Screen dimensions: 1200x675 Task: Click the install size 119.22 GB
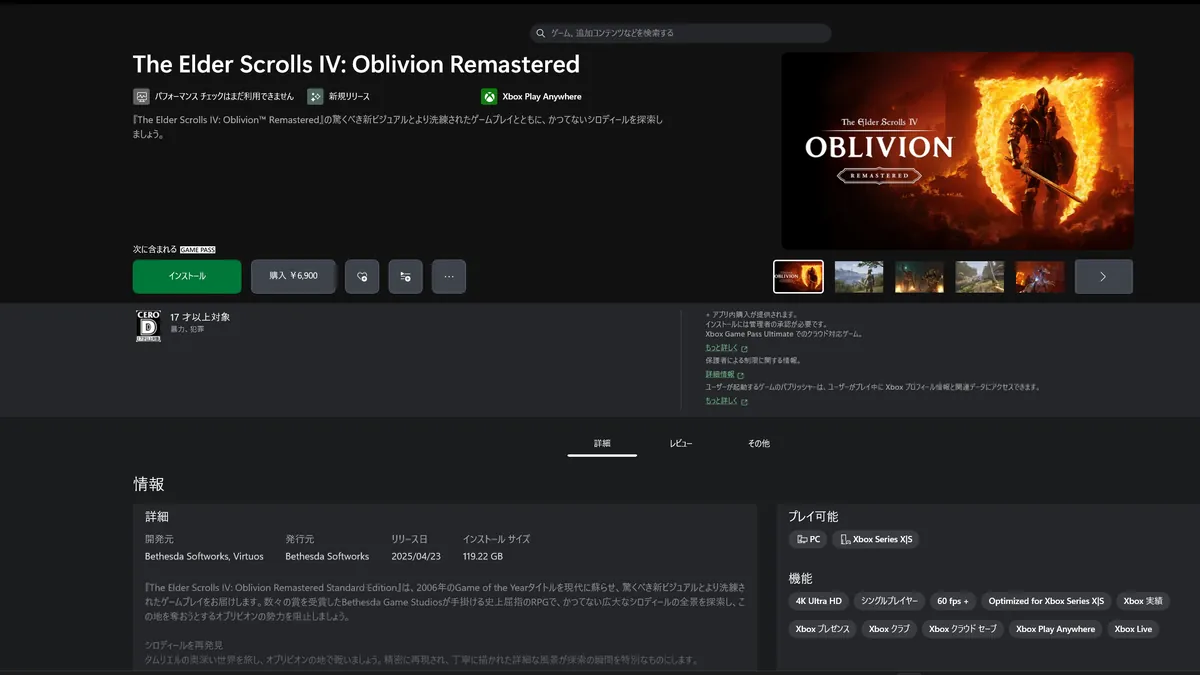click(x=483, y=556)
